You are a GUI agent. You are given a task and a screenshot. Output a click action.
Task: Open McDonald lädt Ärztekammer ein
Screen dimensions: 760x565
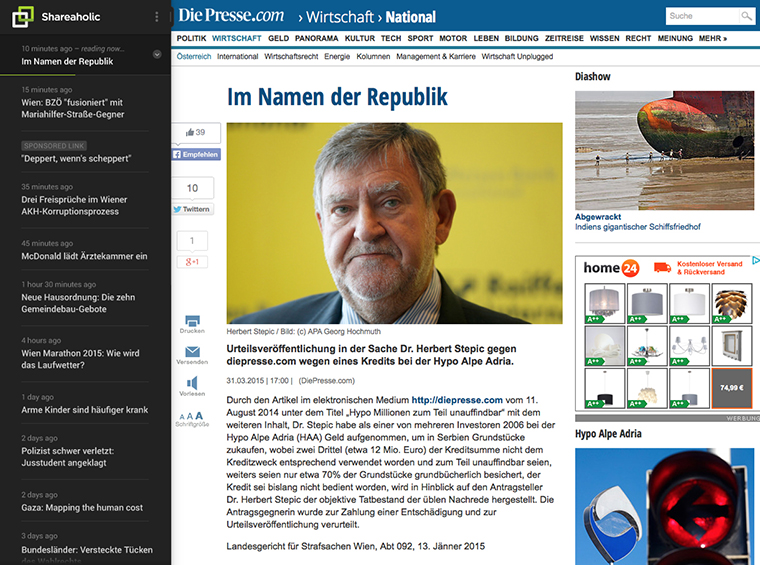coord(84,256)
